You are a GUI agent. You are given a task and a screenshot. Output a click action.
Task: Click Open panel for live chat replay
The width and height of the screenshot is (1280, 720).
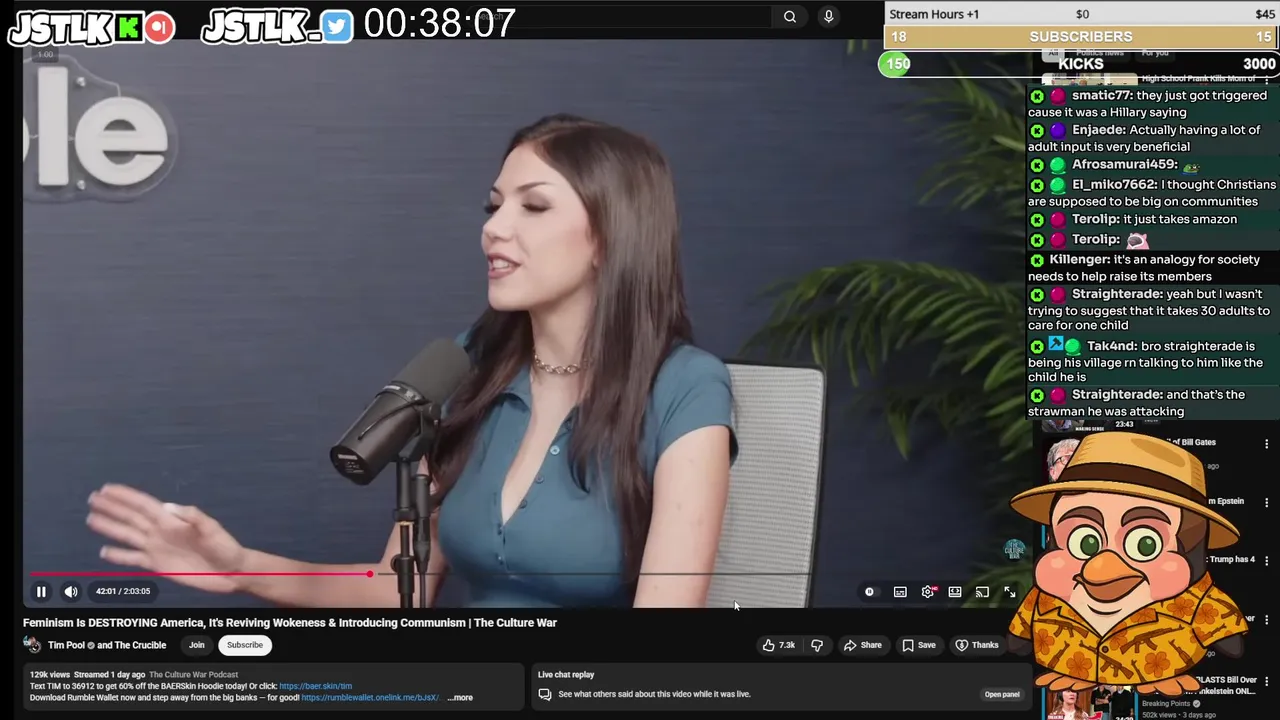(x=1002, y=694)
